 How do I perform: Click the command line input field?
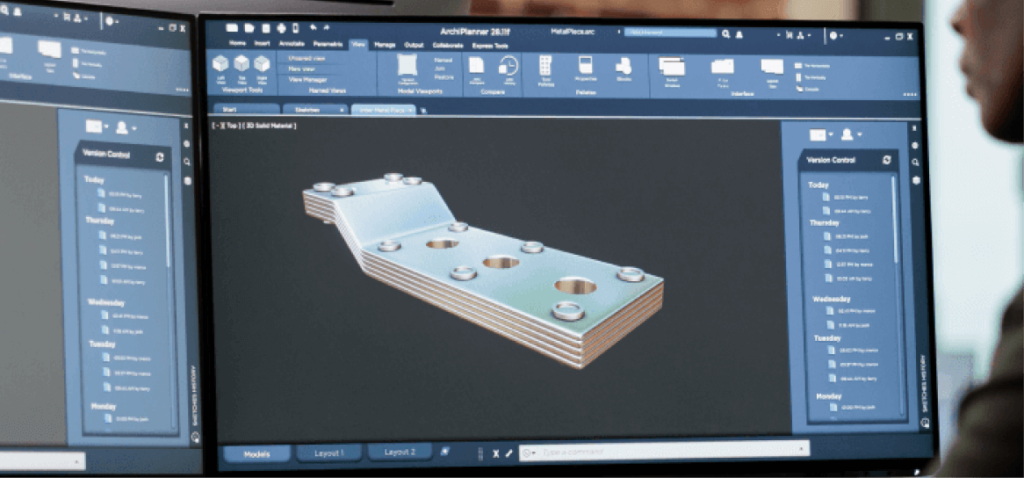[x=664, y=451]
